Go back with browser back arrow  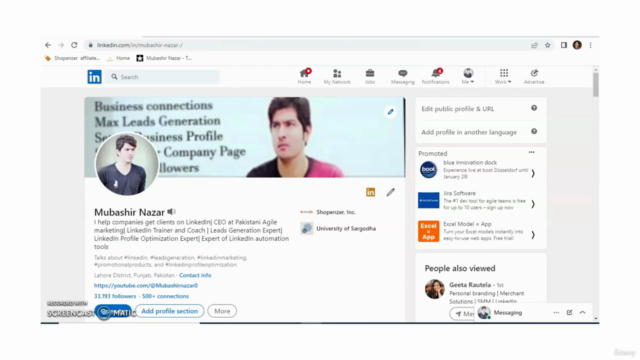pyautogui.click(x=48, y=45)
